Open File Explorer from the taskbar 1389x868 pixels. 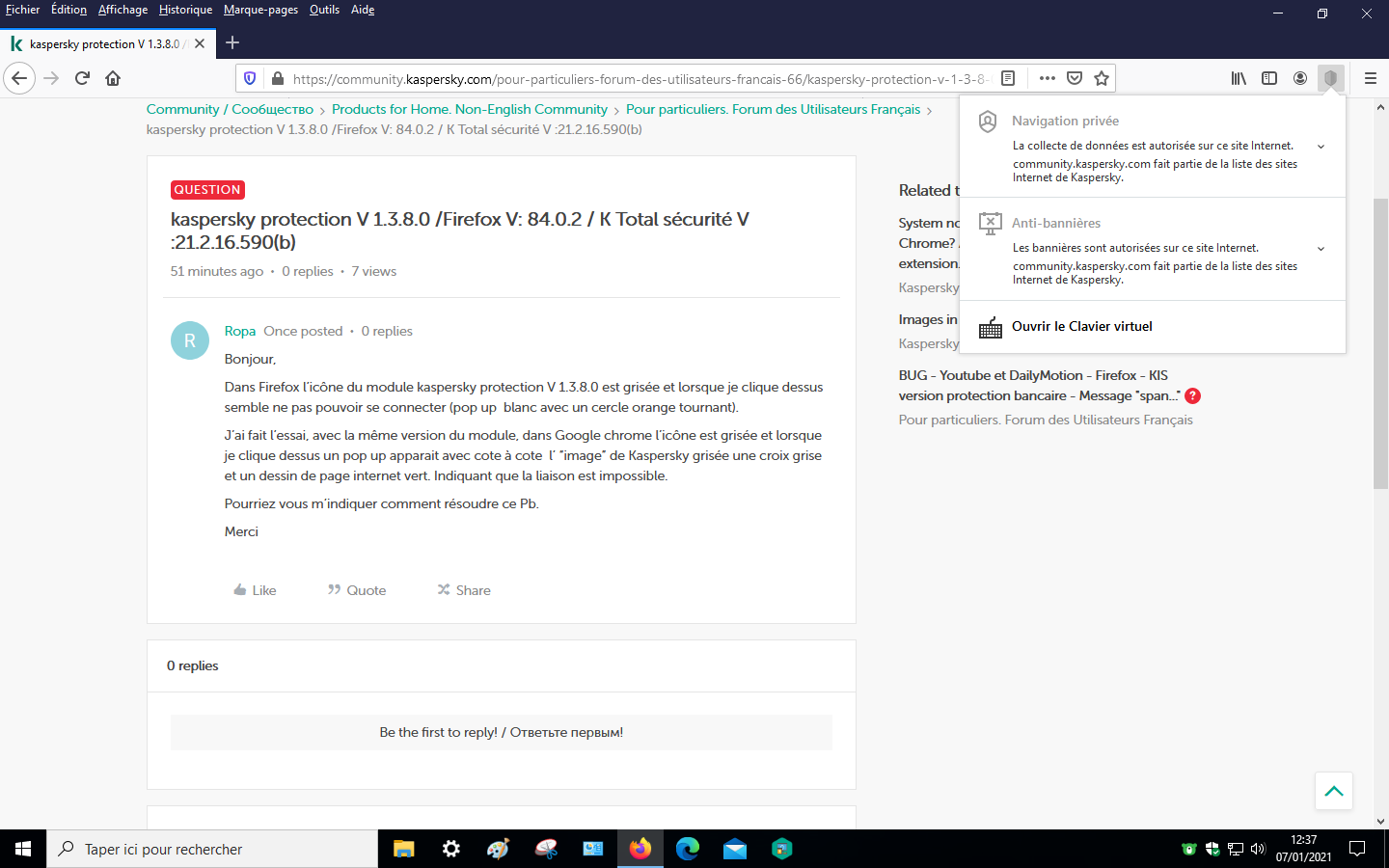pos(404,849)
